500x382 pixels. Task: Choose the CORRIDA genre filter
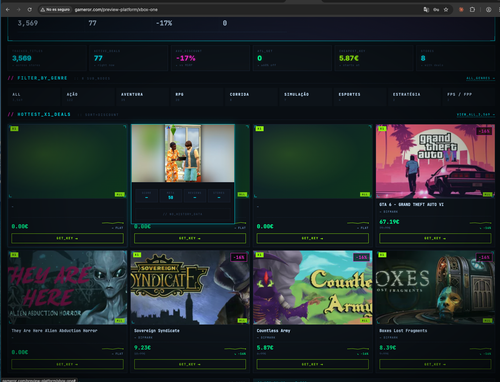tap(251, 97)
